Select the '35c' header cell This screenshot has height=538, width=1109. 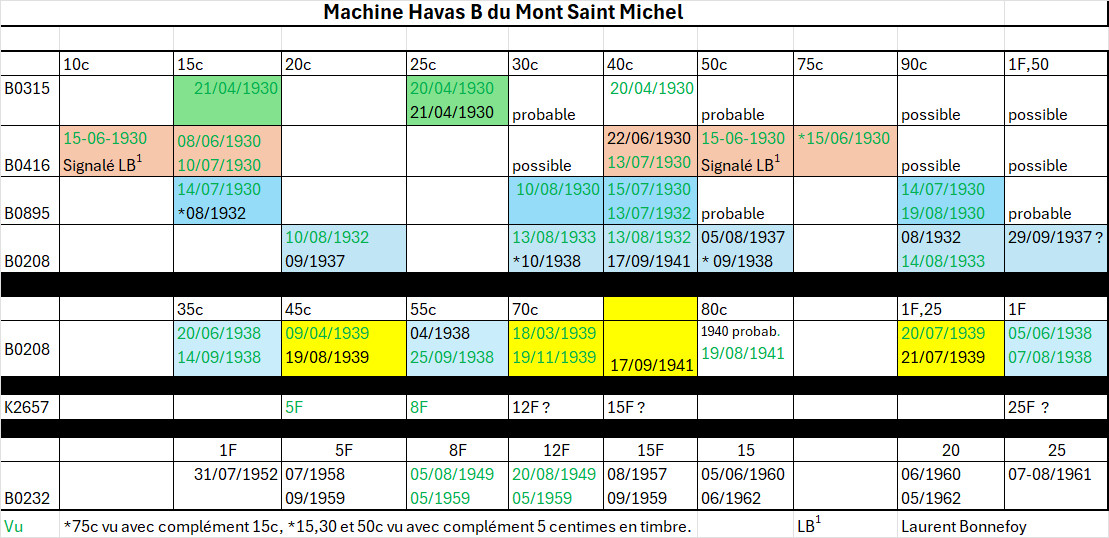click(227, 308)
